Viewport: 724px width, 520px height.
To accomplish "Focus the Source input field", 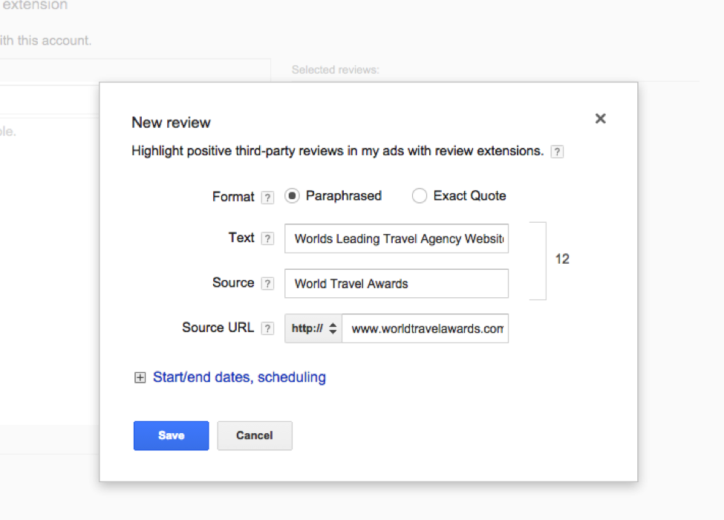I will click(x=397, y=284).
